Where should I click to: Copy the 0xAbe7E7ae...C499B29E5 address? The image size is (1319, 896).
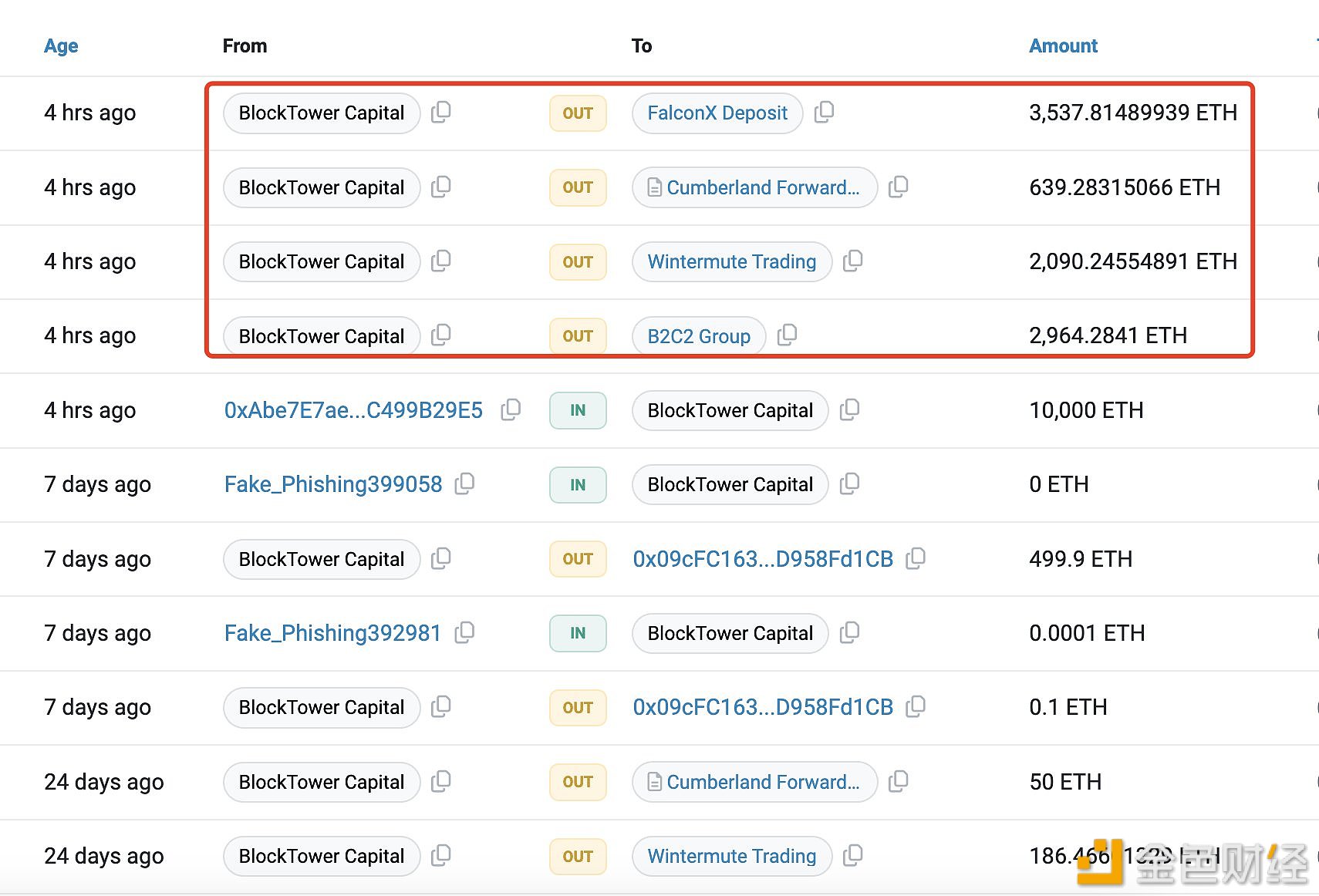coord(511,410)
